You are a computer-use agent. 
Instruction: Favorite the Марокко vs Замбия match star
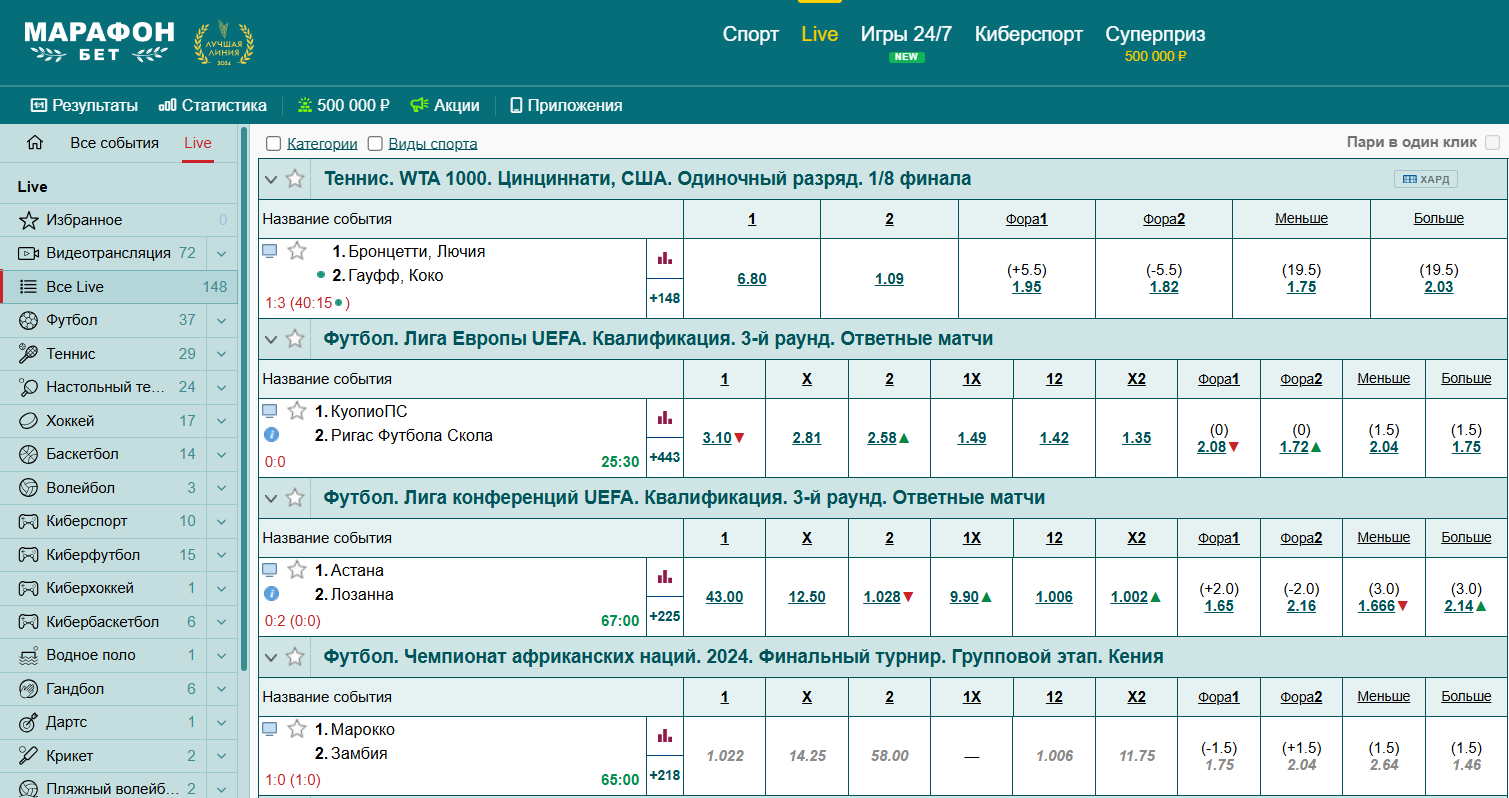(297, 729)
